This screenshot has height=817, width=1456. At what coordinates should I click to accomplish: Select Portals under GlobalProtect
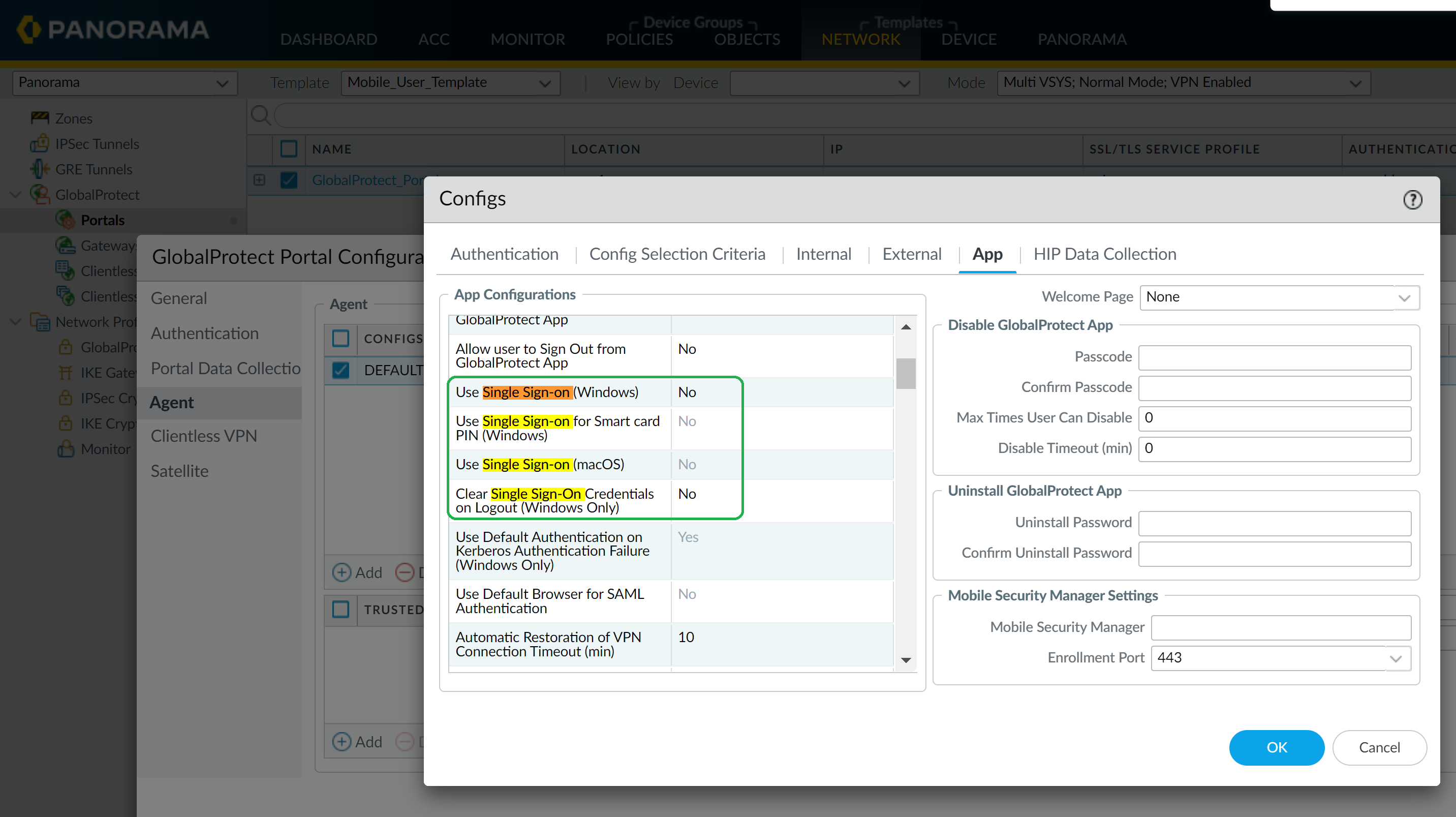pyautogui.click(x=104, y=220)
